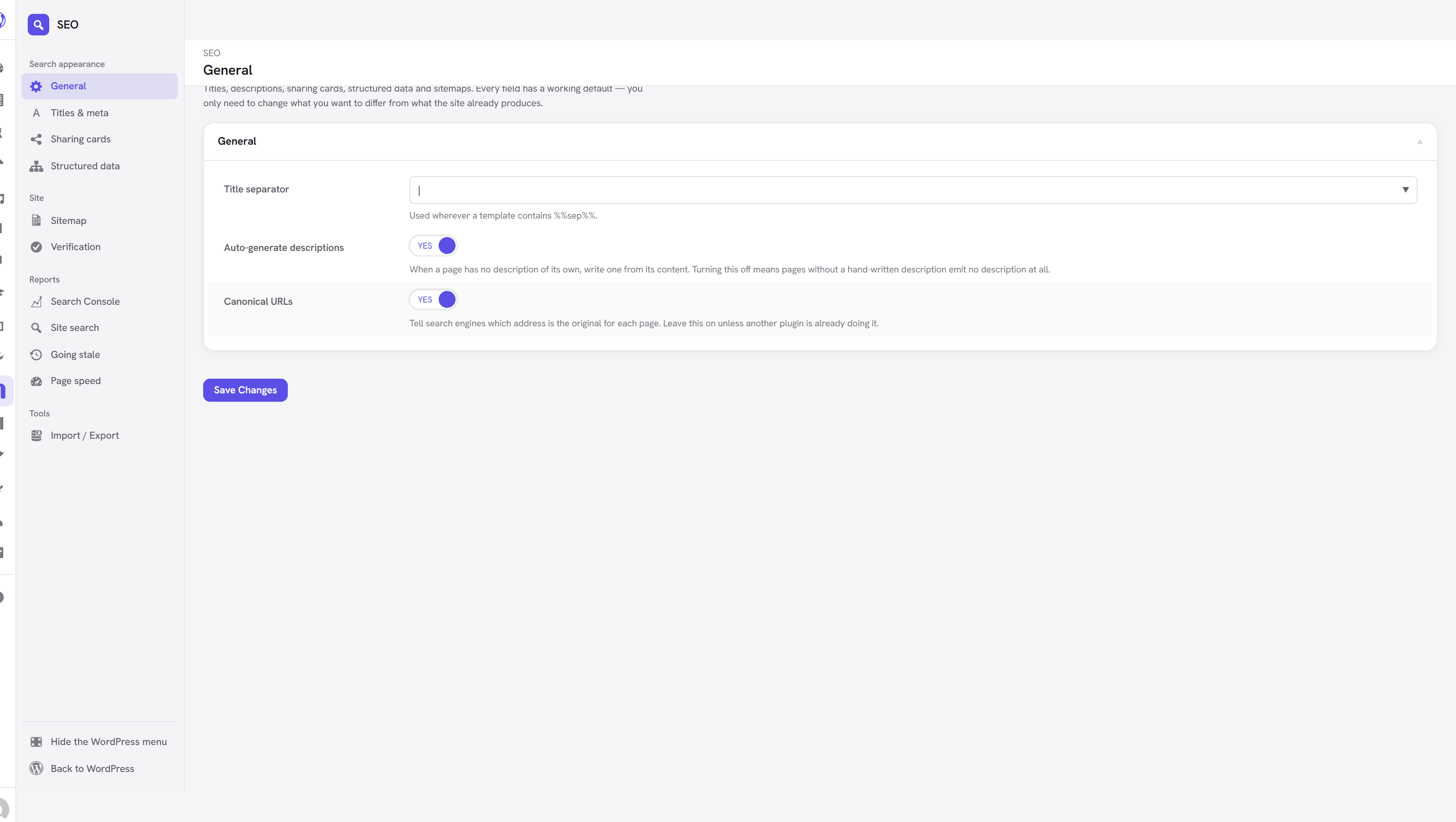Click the Sitemap document icon

tap(36, 221)
